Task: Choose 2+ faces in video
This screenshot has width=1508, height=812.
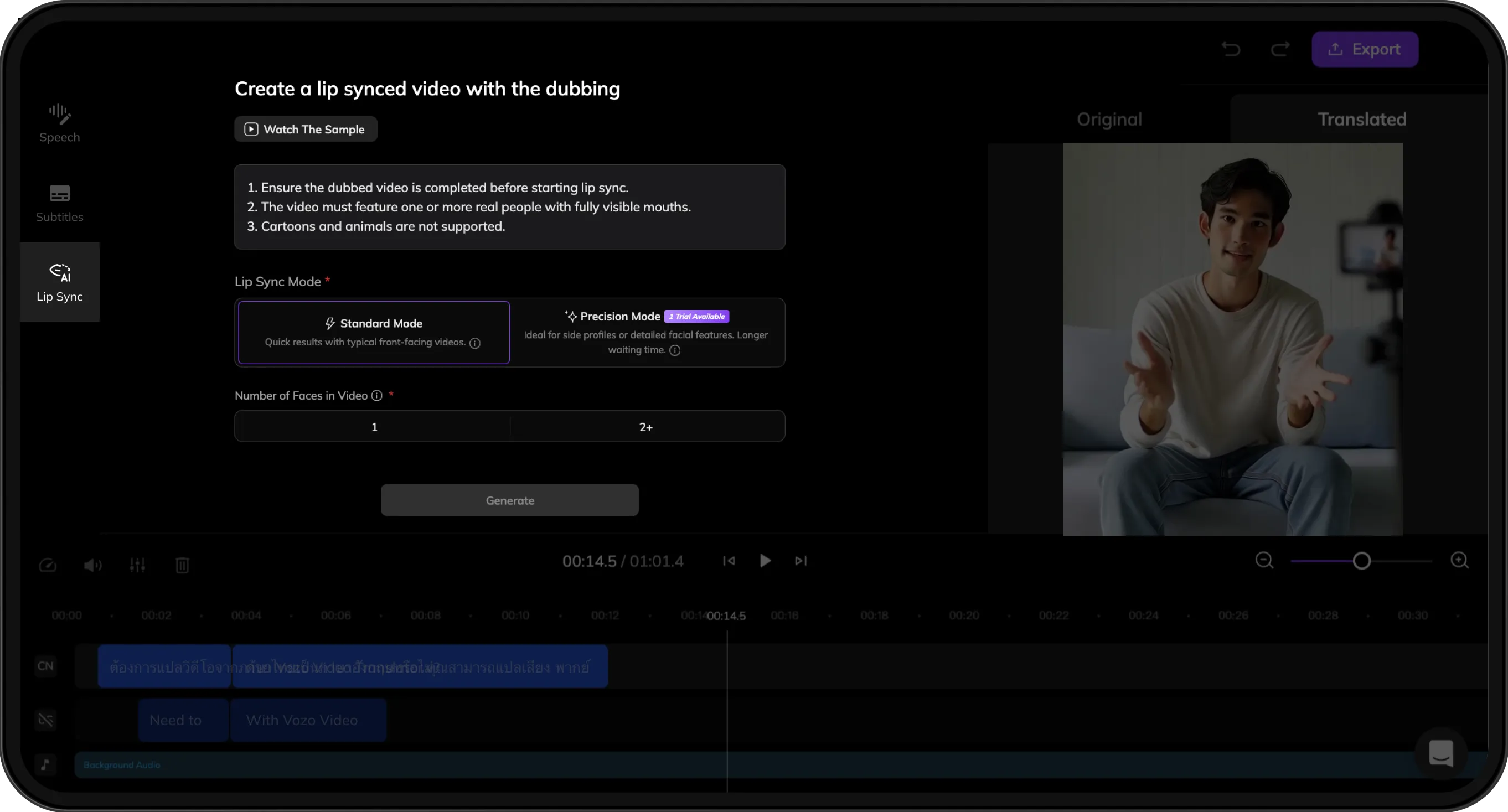Action: coord(646,427)
